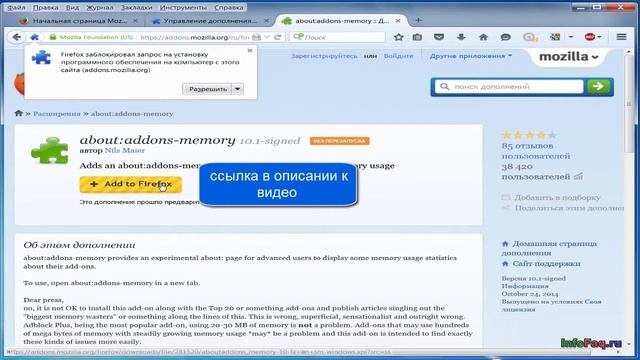Viewport: 640px width, 360px height.
Task: Open the Войдите link
Action: (398, 56)
